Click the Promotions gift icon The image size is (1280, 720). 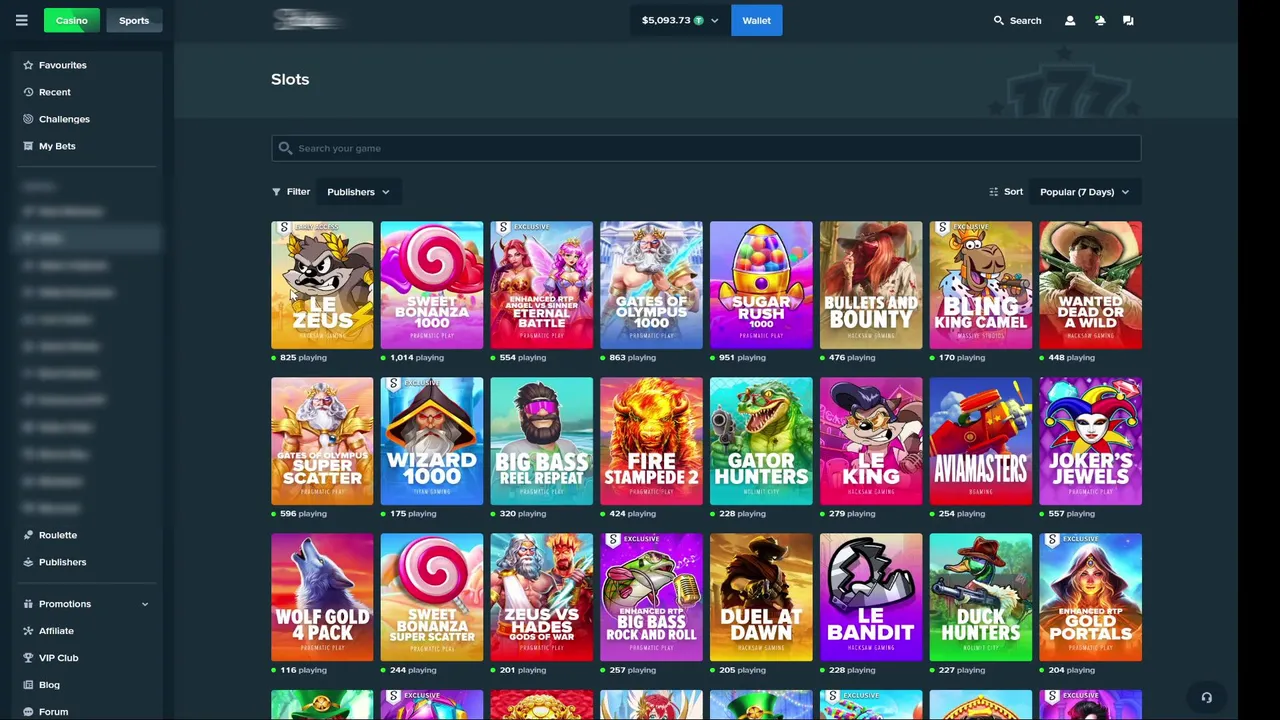29,604
